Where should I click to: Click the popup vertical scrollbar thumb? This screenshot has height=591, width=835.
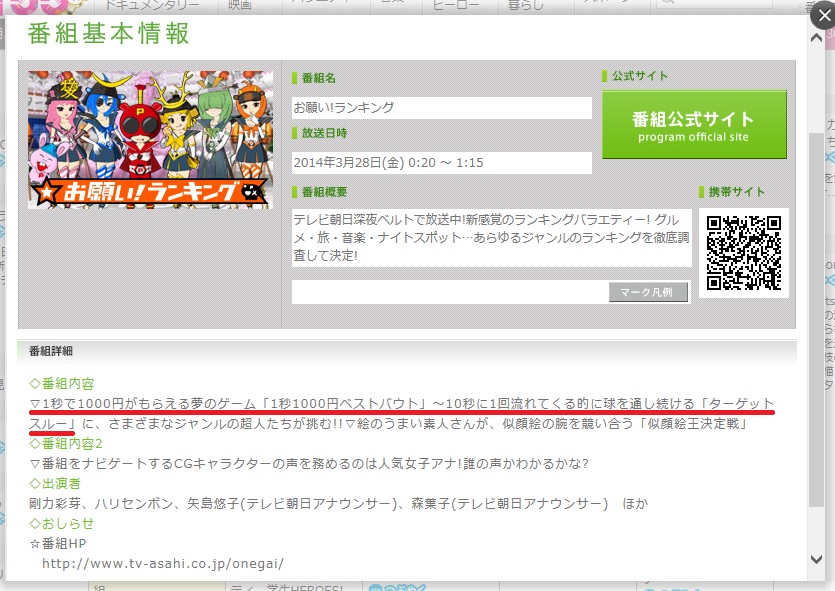pos(816,318)
